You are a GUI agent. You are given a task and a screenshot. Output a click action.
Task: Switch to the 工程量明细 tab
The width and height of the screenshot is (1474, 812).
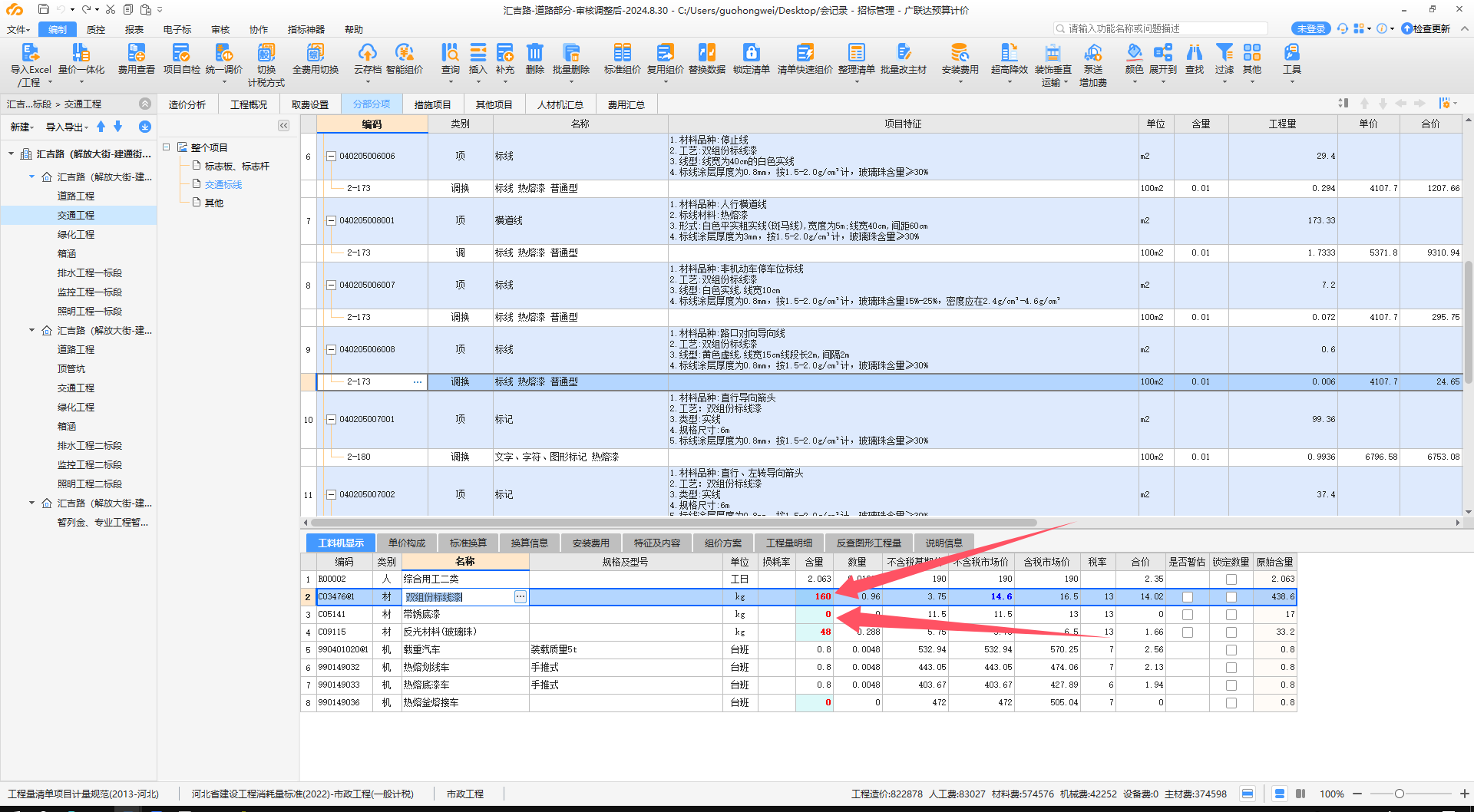pos(789,543)
